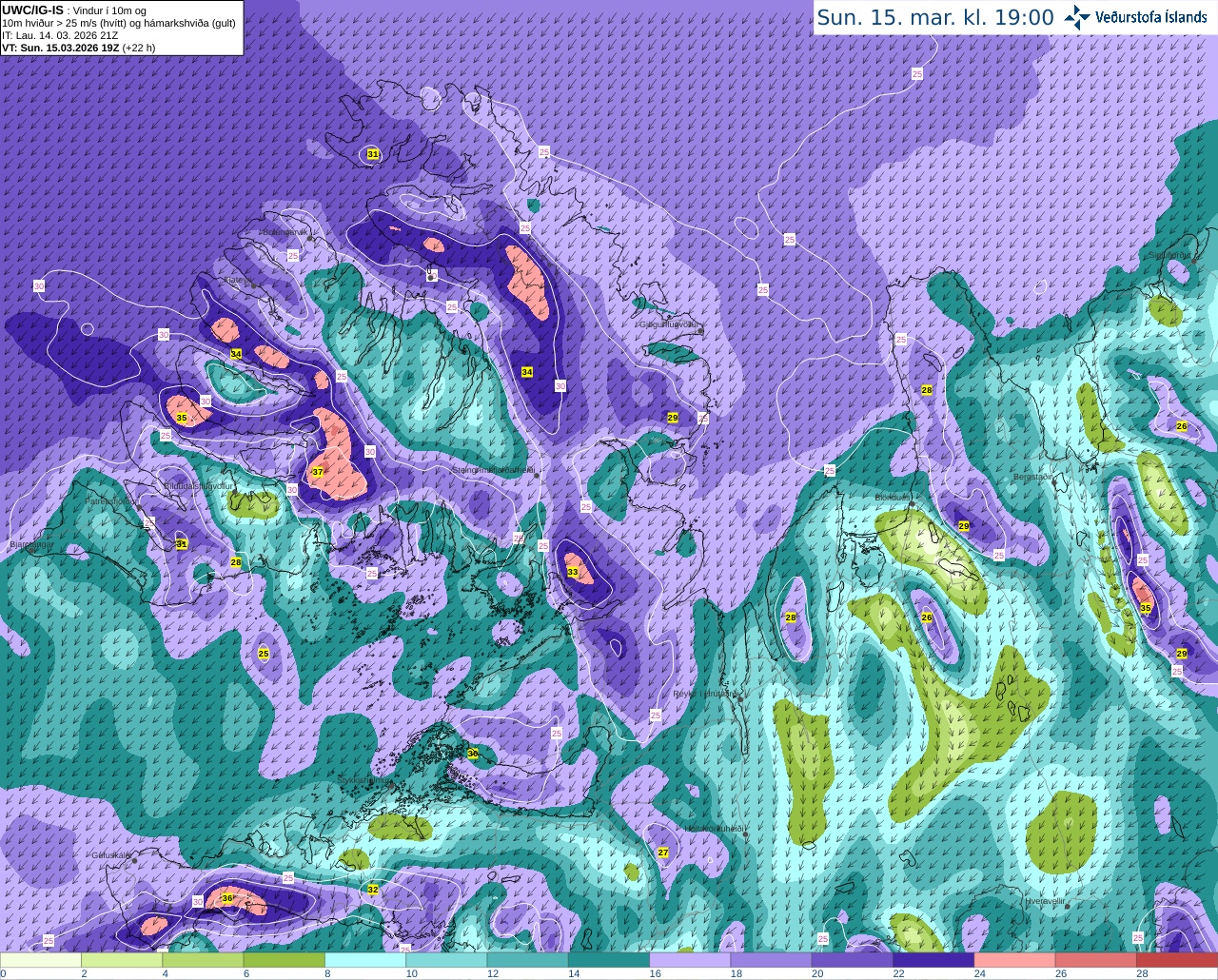Click the Gjögurflugvöllur station label
This screenshot has height=980, width=1218.
click(x=671, y=324)
